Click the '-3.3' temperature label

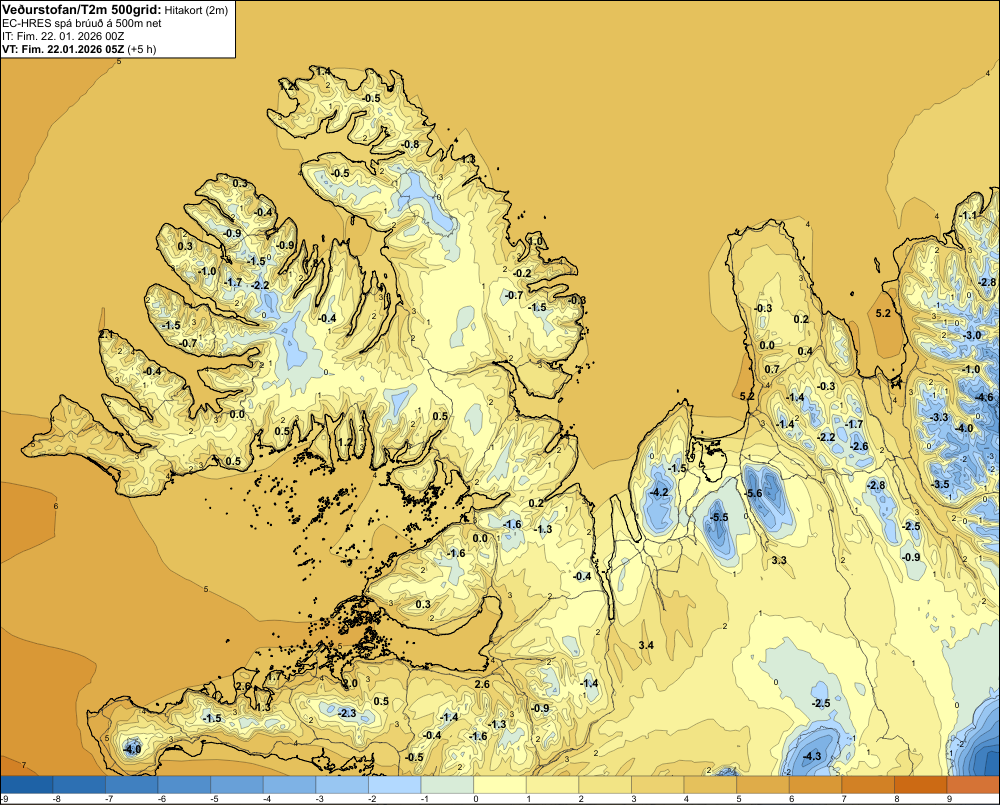tap(939, 417)
